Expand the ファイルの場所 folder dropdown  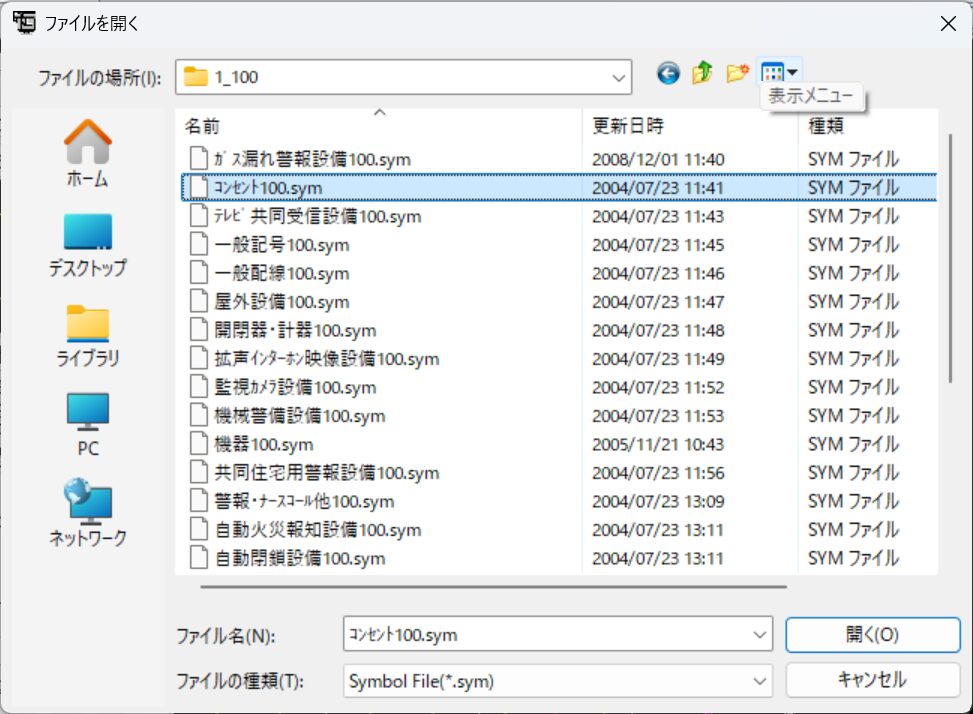[618, 78]
